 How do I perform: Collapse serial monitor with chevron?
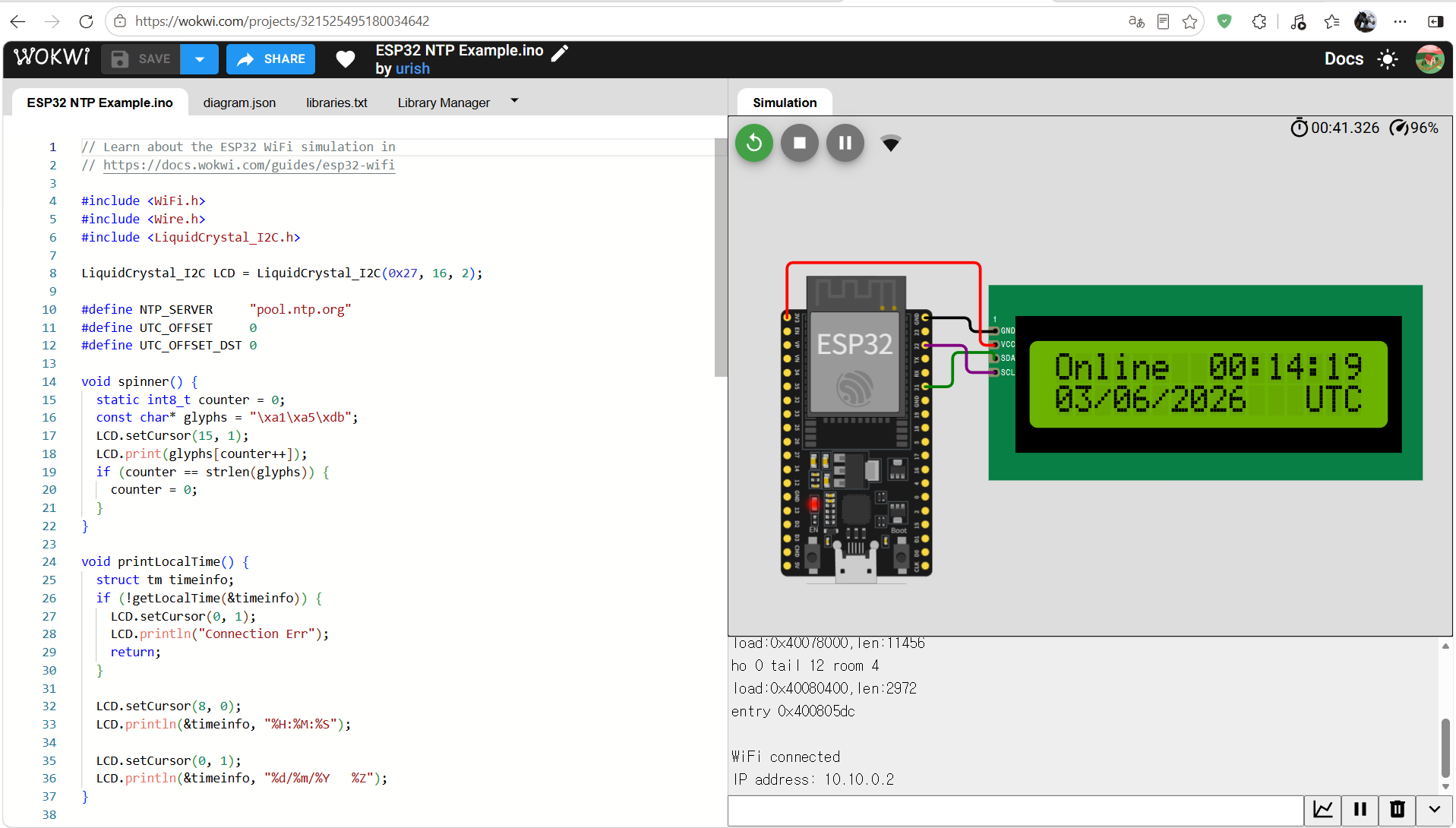coord(1434,809)
